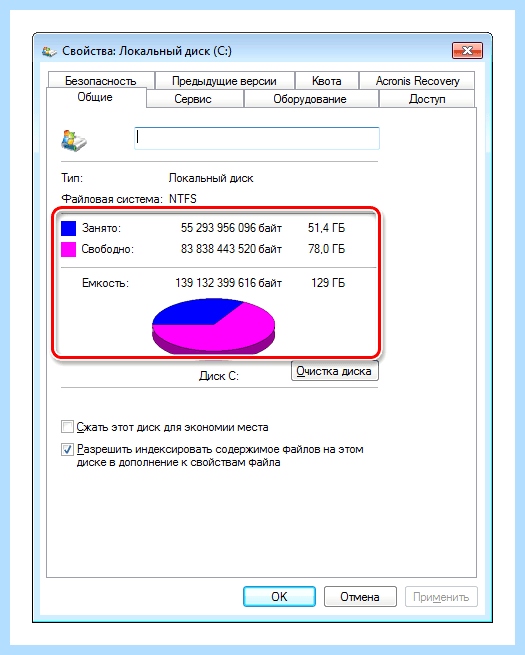Uncheck Разрешить индексировать содержимое файлов
The height and width of the screenshot is (655, 525).
67,449
